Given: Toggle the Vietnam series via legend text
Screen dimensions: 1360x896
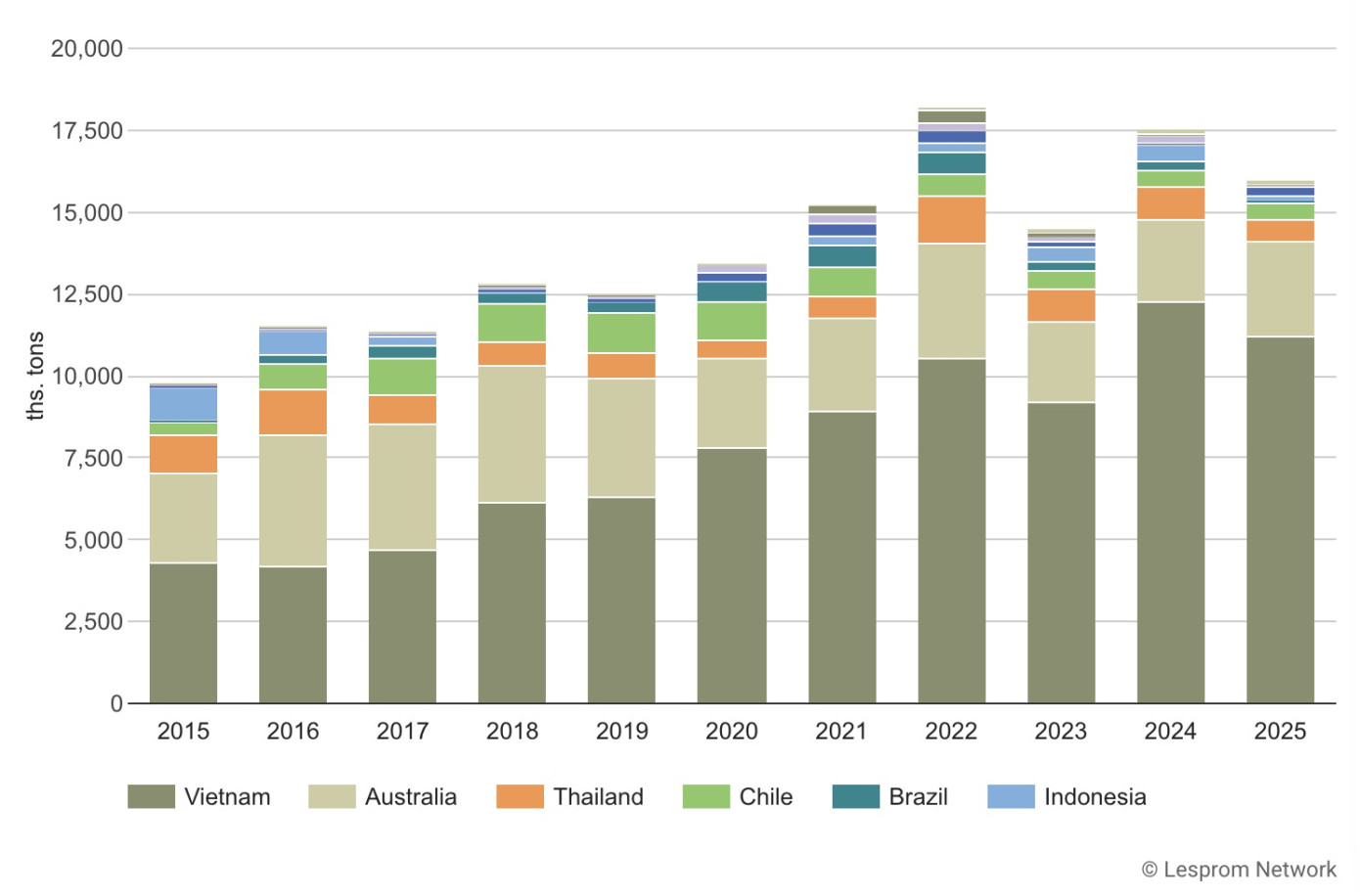Looking at the screenshot, I should click(x=227, y=796).
